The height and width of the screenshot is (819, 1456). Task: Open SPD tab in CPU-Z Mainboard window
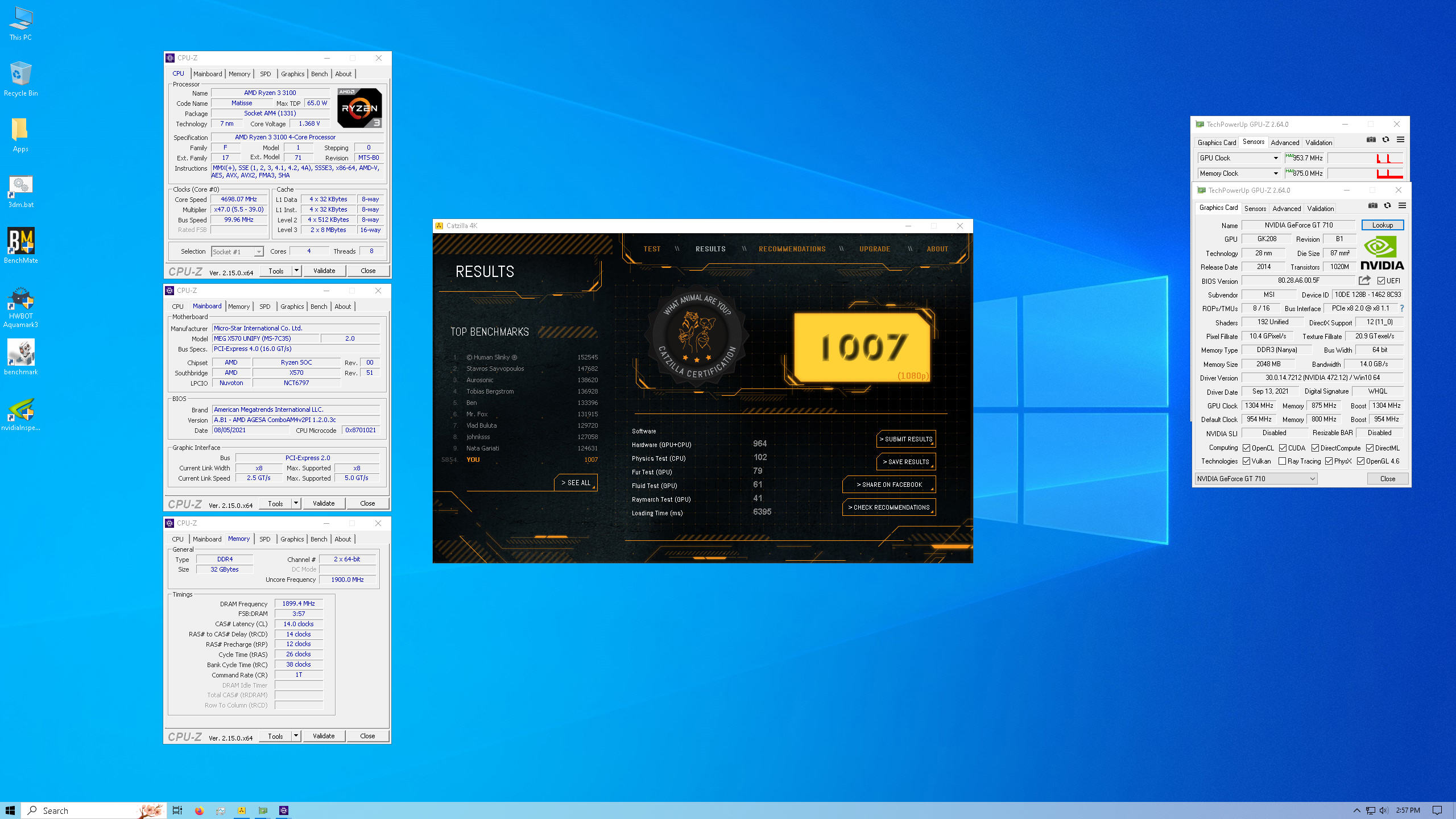tap(265, 307)
